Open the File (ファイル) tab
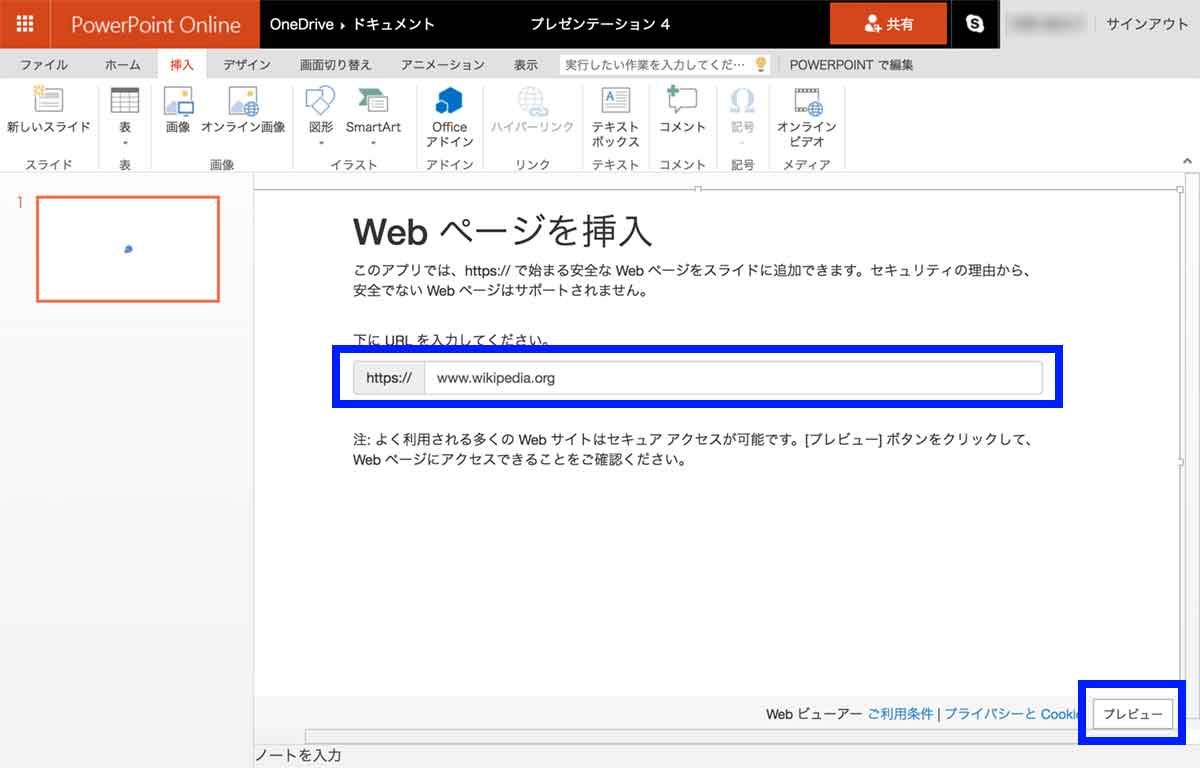Image resolution: width=1200 pixels, height=768 pixels. 44,65
